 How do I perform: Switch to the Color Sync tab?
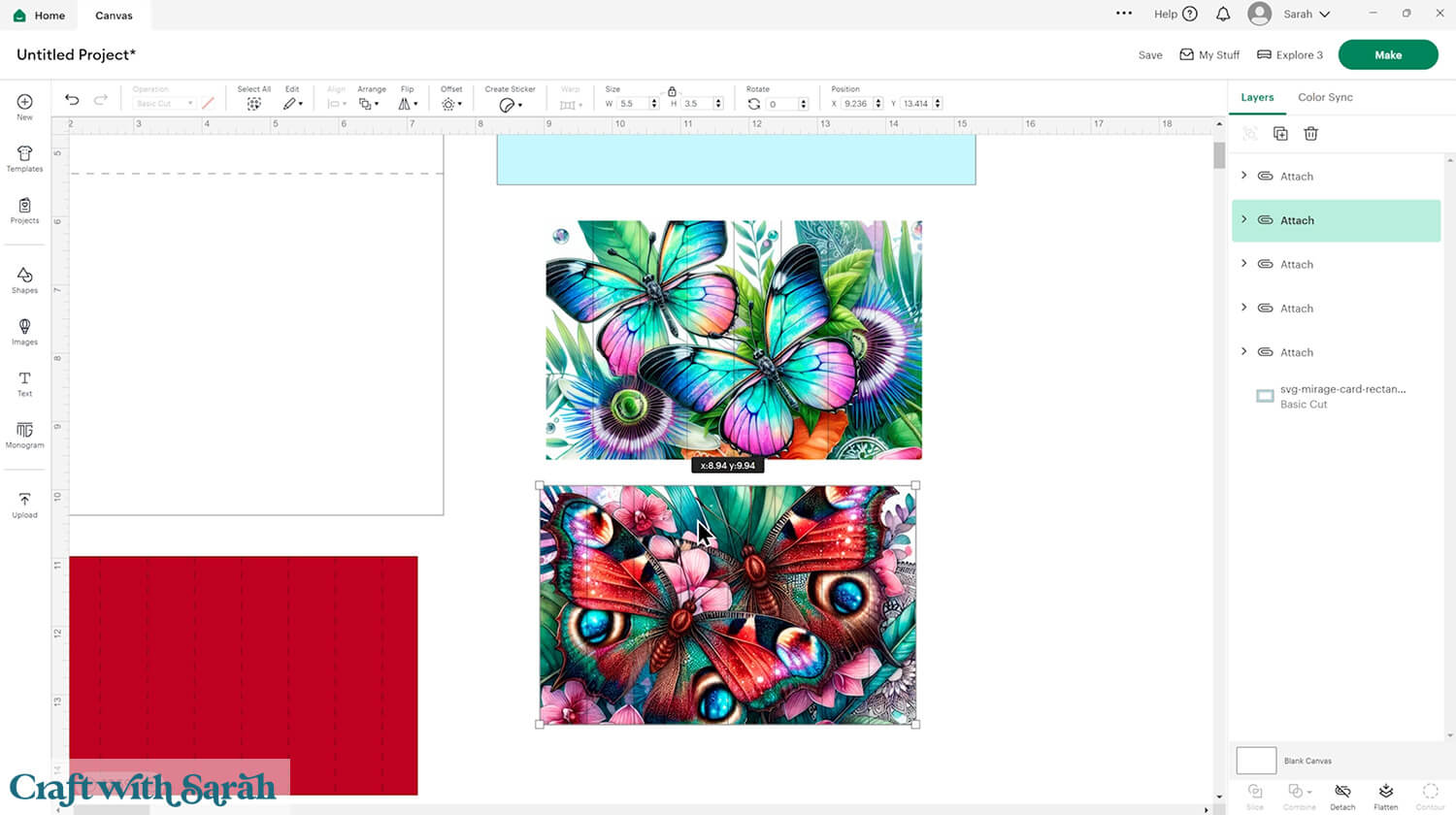pyautogui.click(x=1325, y=97)
